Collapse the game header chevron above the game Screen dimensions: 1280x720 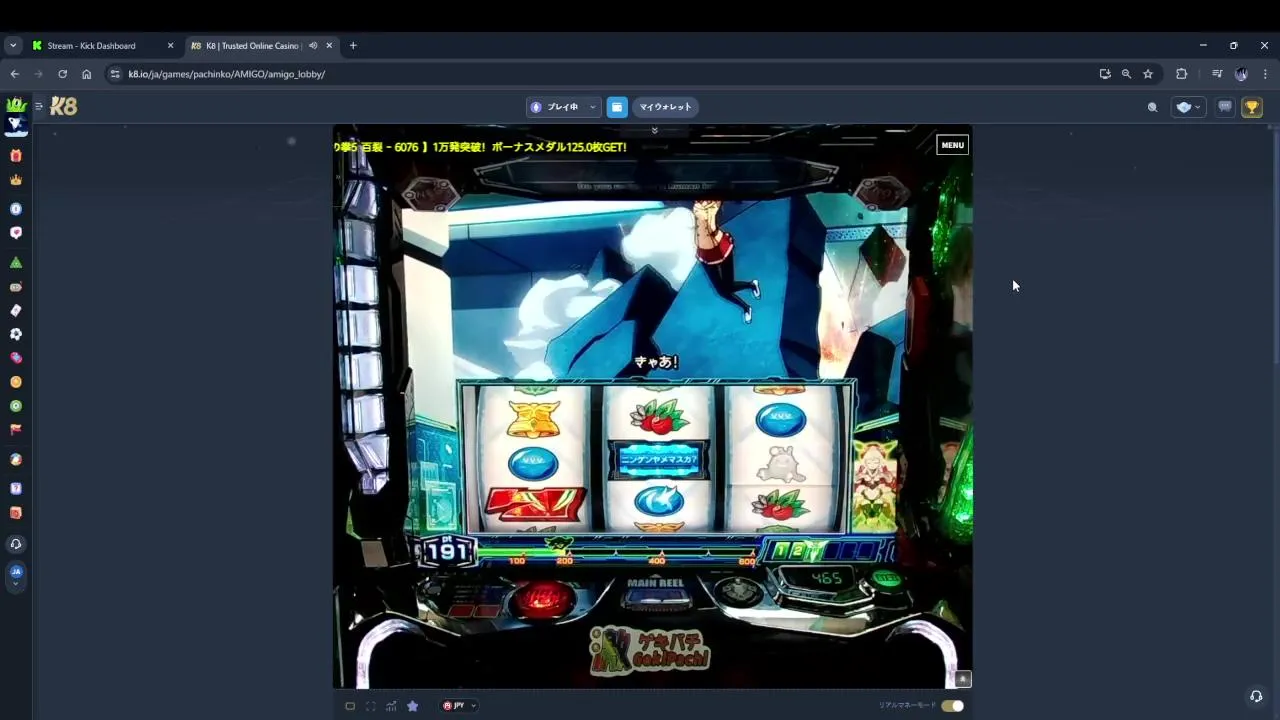[655, 130]
